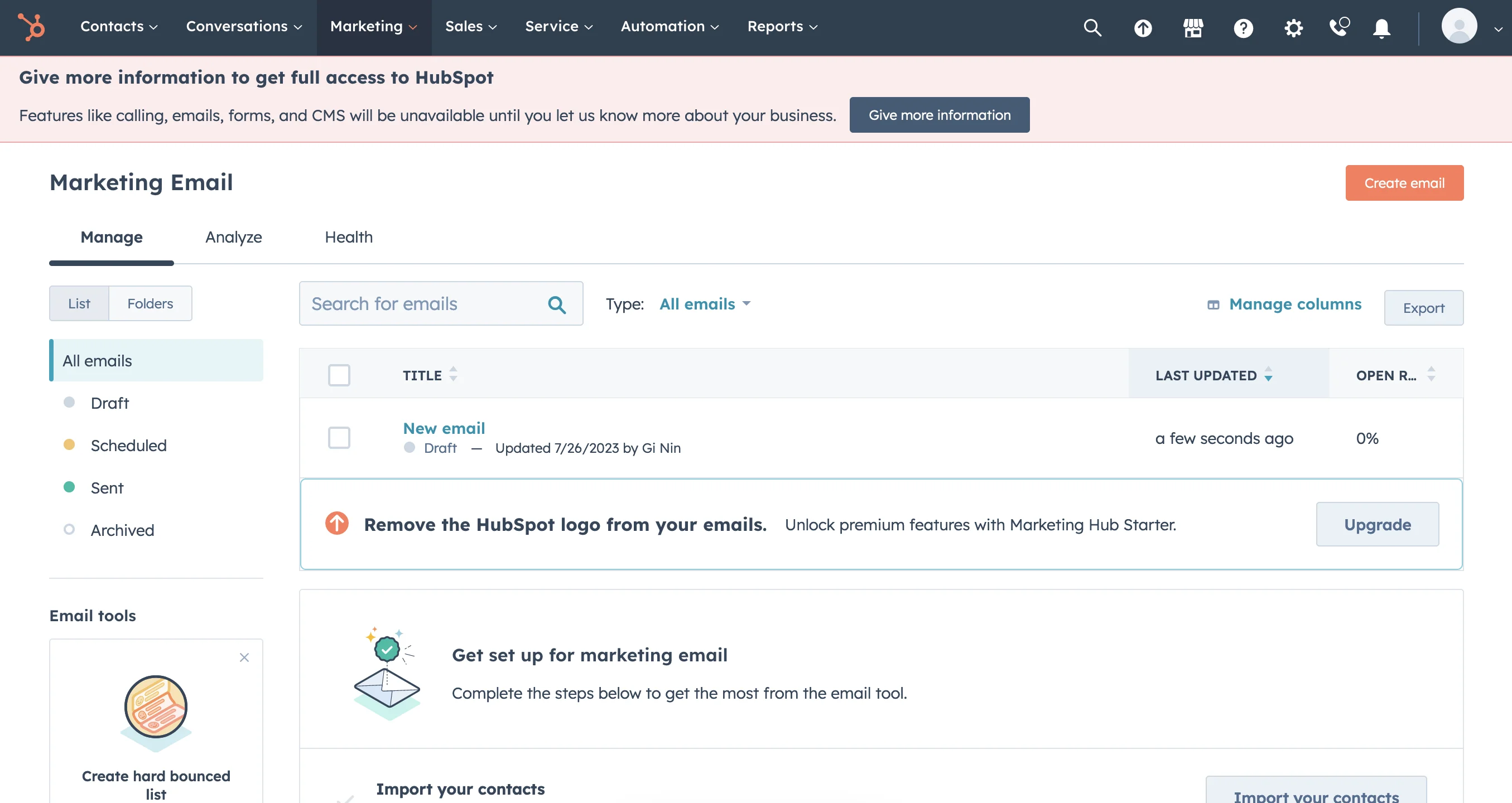Viewport: 1512px width, 803px height.
Task: Expand the Sales menu
Action: (x=471, y=26)
